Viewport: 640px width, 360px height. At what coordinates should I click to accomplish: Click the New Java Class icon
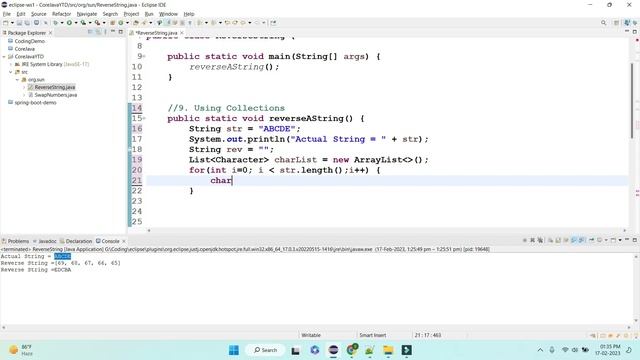coord(121,23)
